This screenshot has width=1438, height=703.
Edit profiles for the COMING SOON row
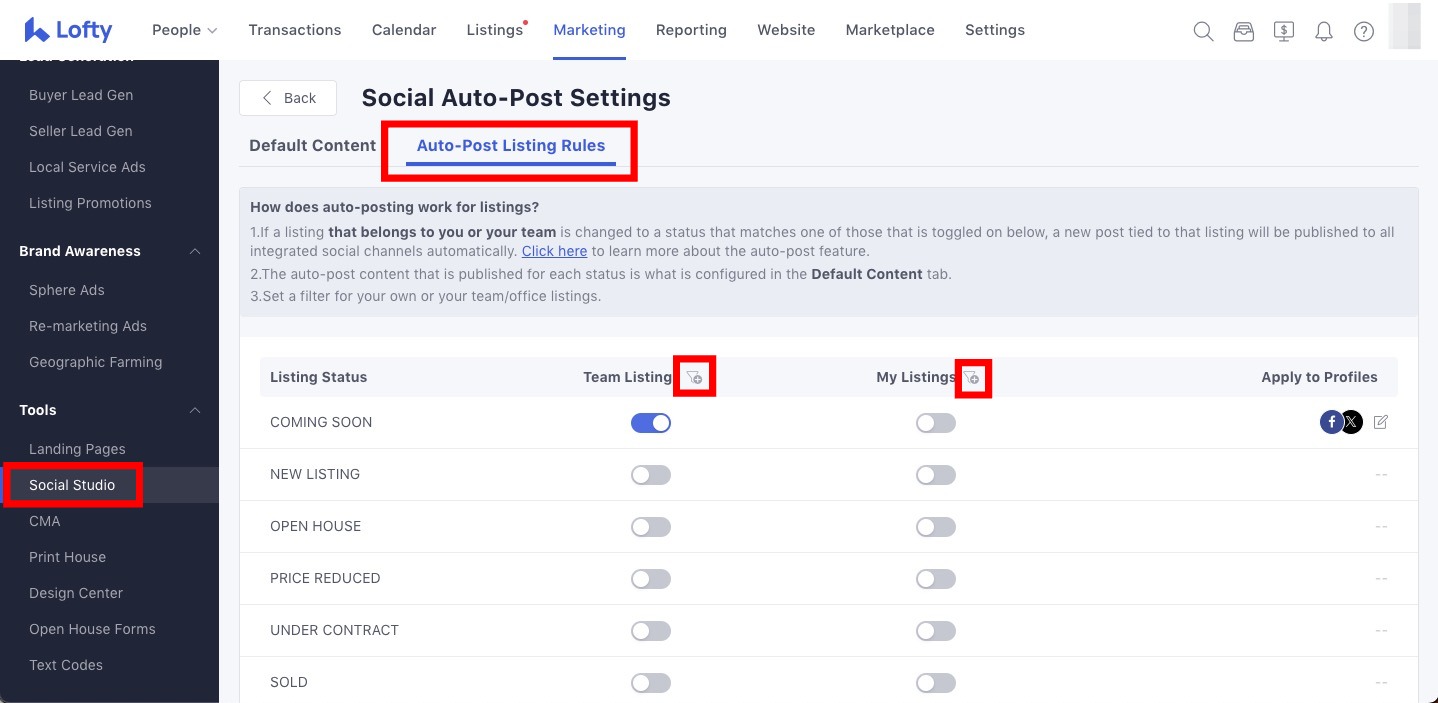(1381, 422)
